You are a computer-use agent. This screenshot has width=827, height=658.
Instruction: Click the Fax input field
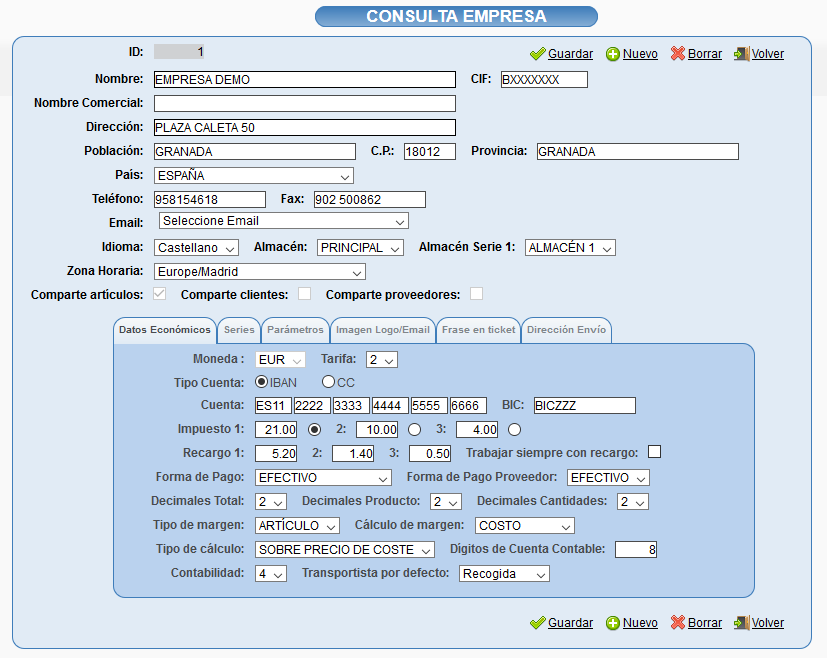(370, 200)
